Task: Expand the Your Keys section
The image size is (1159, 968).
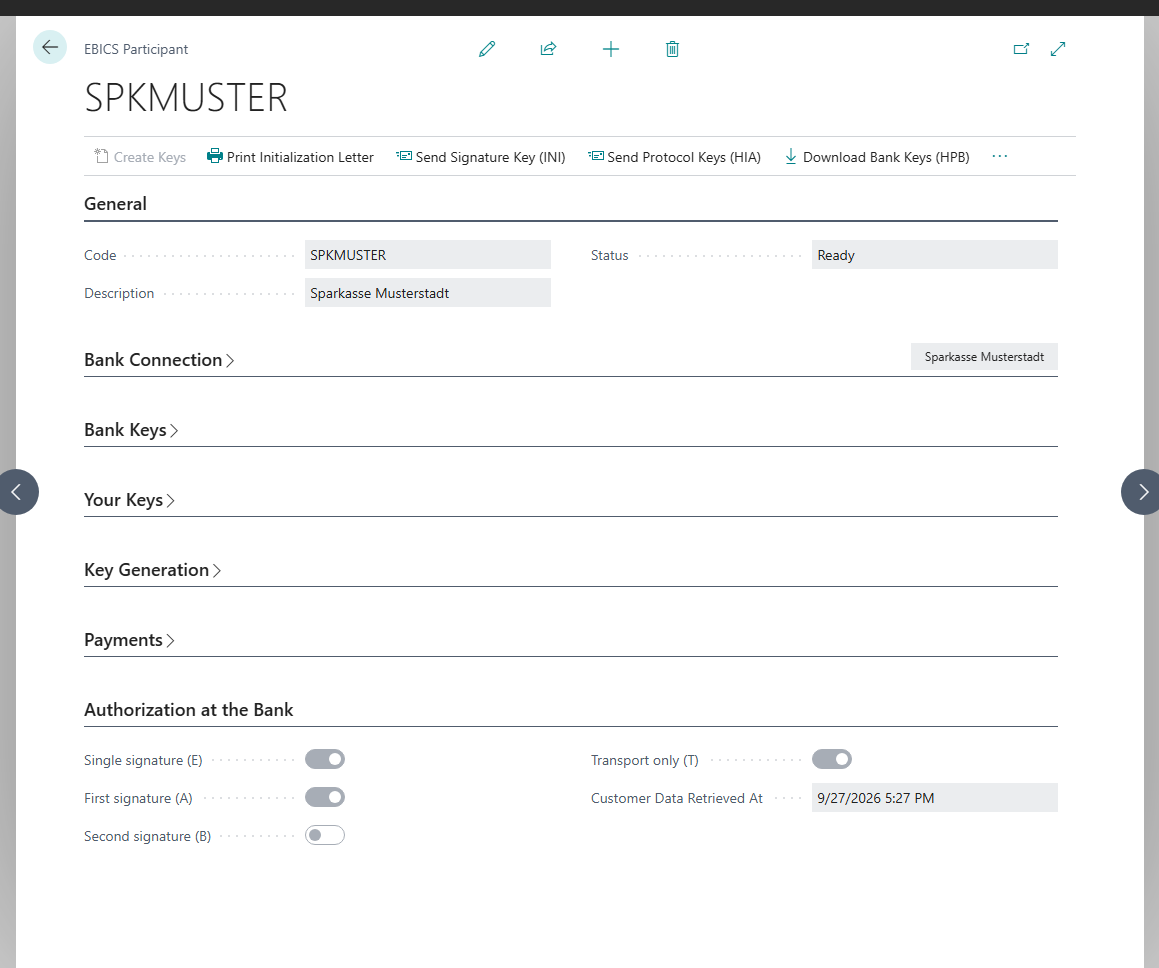Action: click(x=129, y=500)
